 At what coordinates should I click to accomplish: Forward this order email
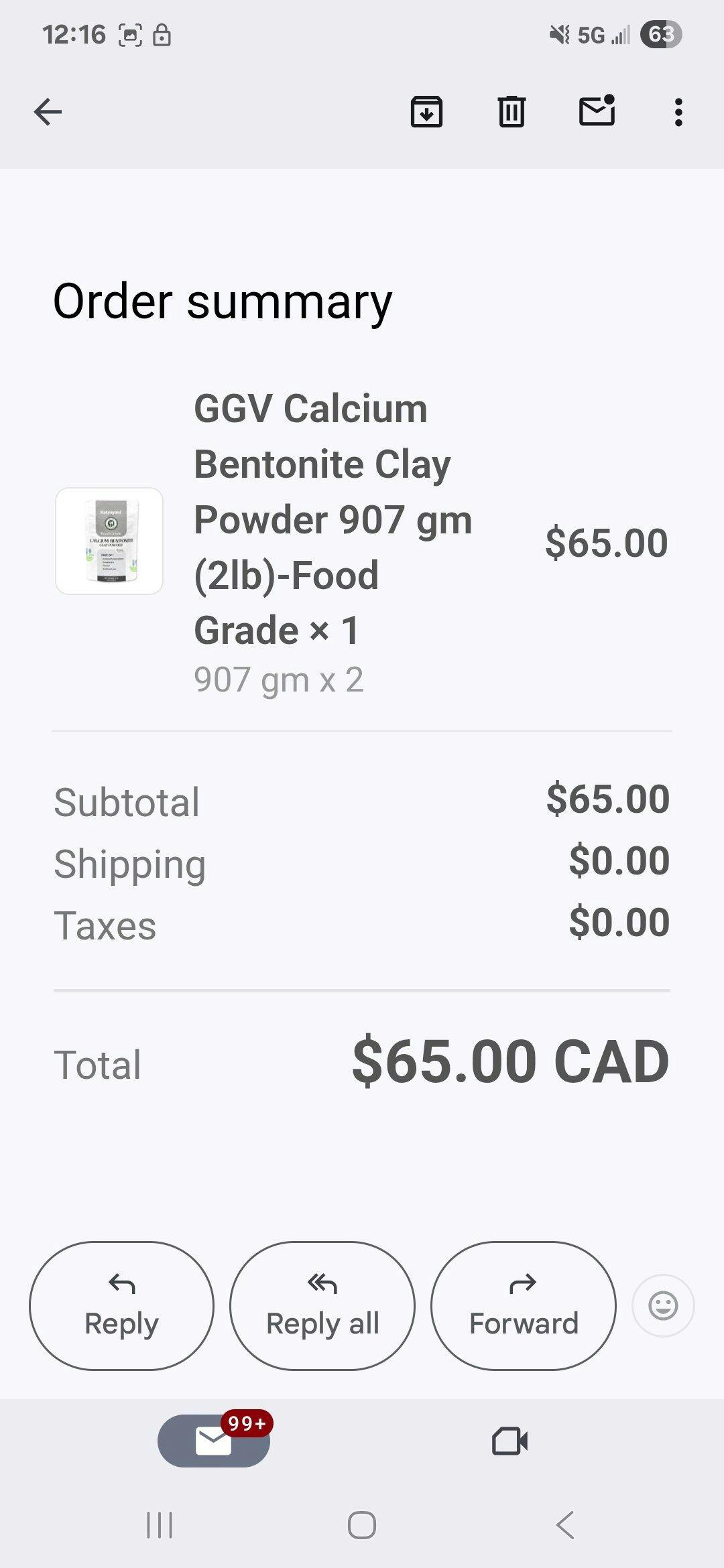coord(523,1305)
